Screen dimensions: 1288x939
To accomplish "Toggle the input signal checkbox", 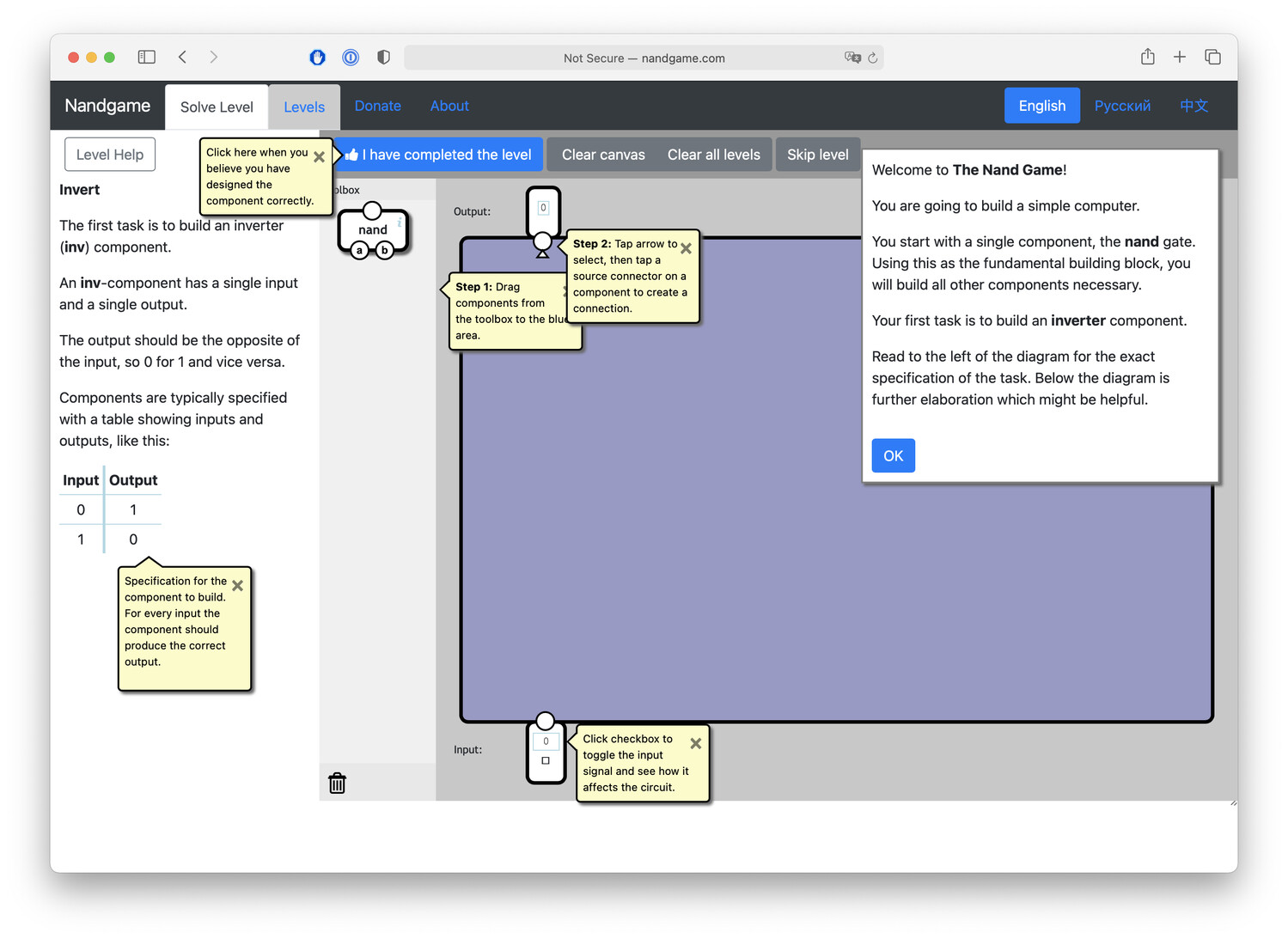I will coord(546,760).
